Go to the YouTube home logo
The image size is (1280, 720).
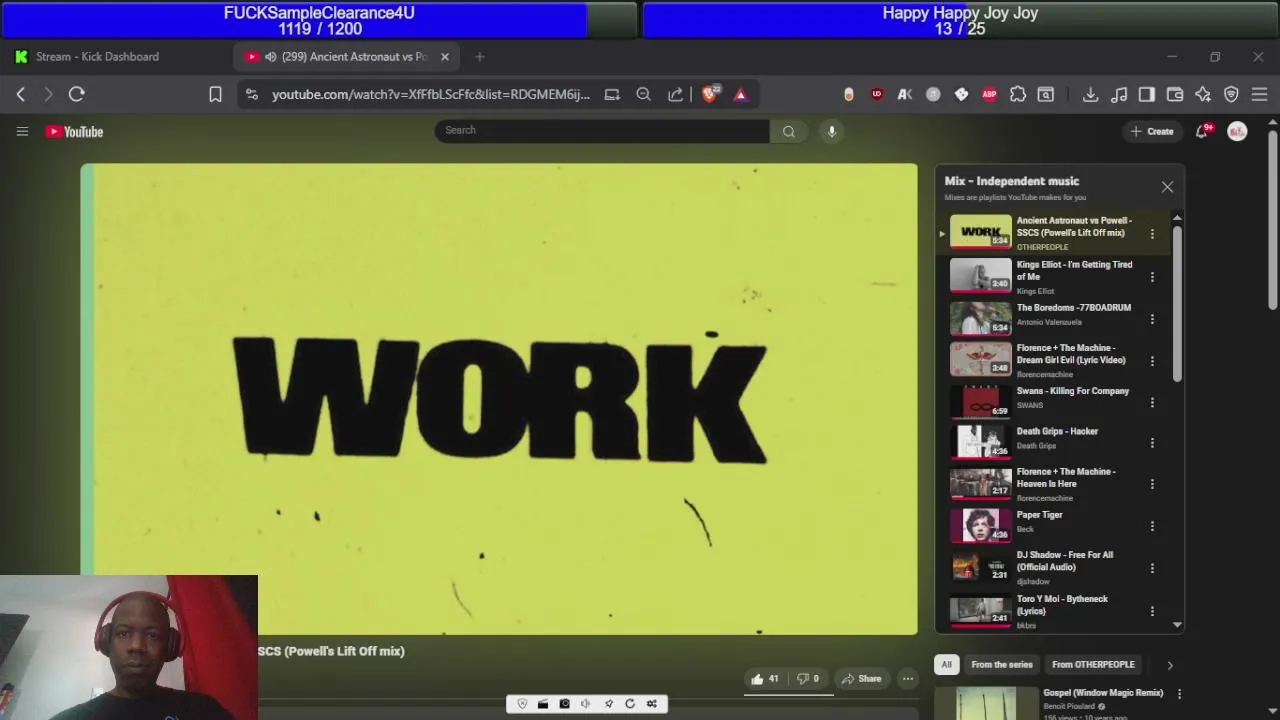pyautogui.click(x=74, y=131)
